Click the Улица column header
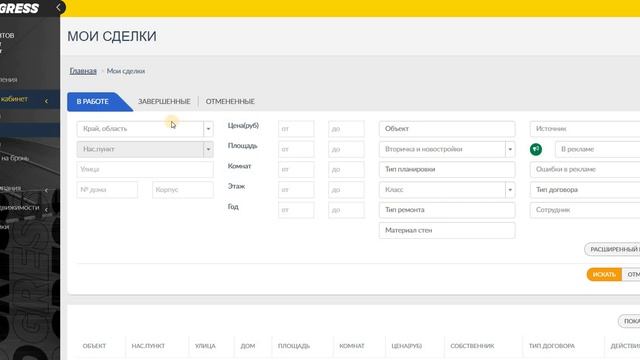The image size is (640, 360). click(205, 346)
